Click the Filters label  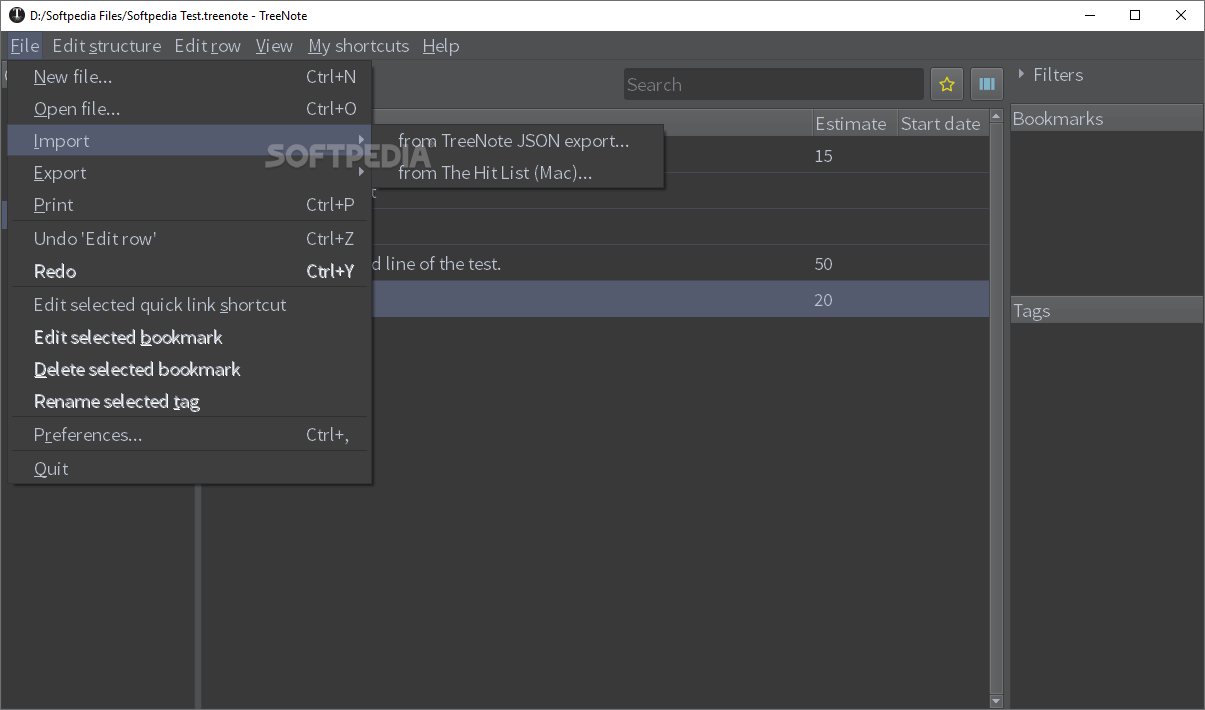coord(1058,75)
